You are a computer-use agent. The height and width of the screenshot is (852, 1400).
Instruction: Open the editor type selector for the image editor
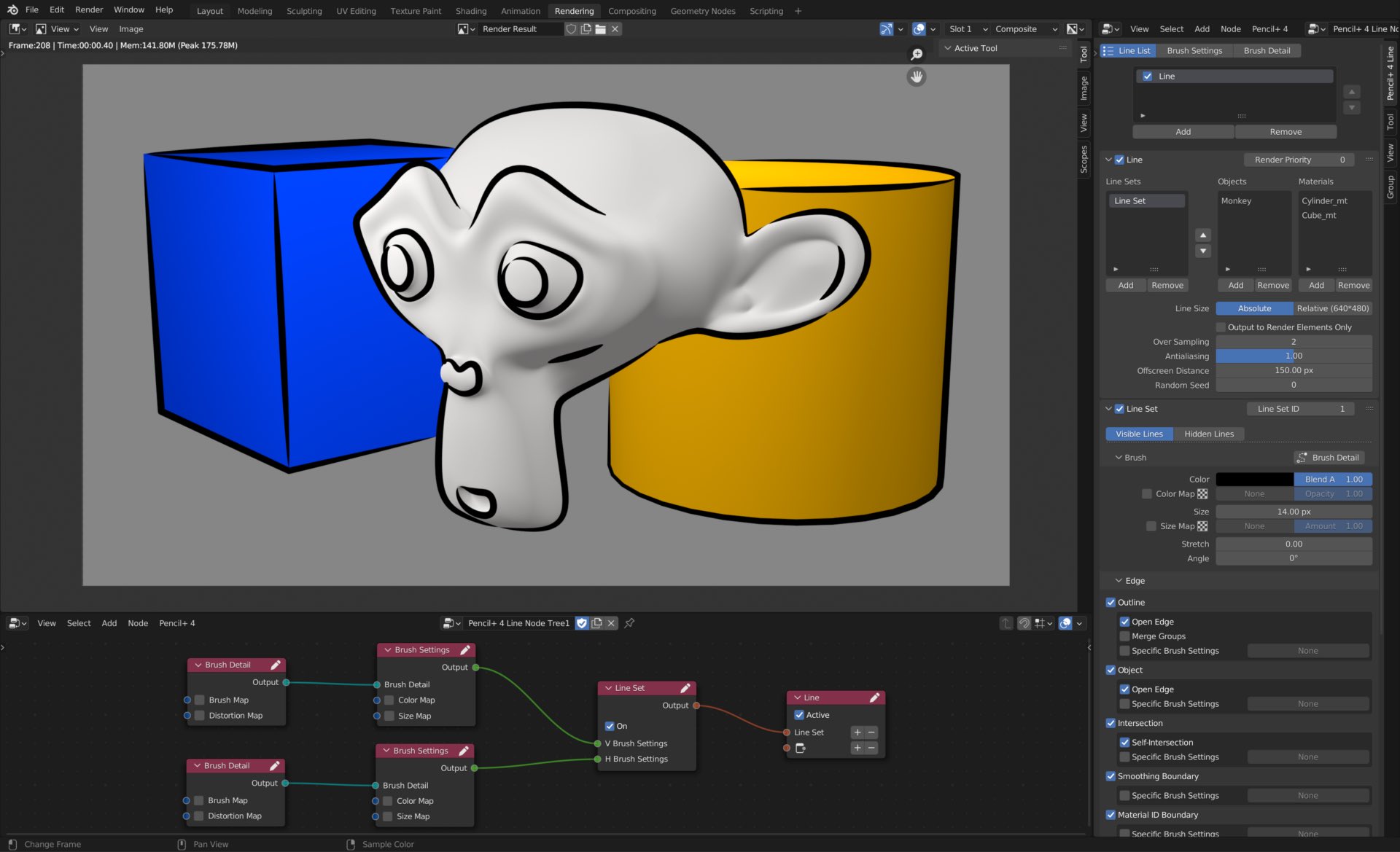pyautogui.click(x=16, y=28)
